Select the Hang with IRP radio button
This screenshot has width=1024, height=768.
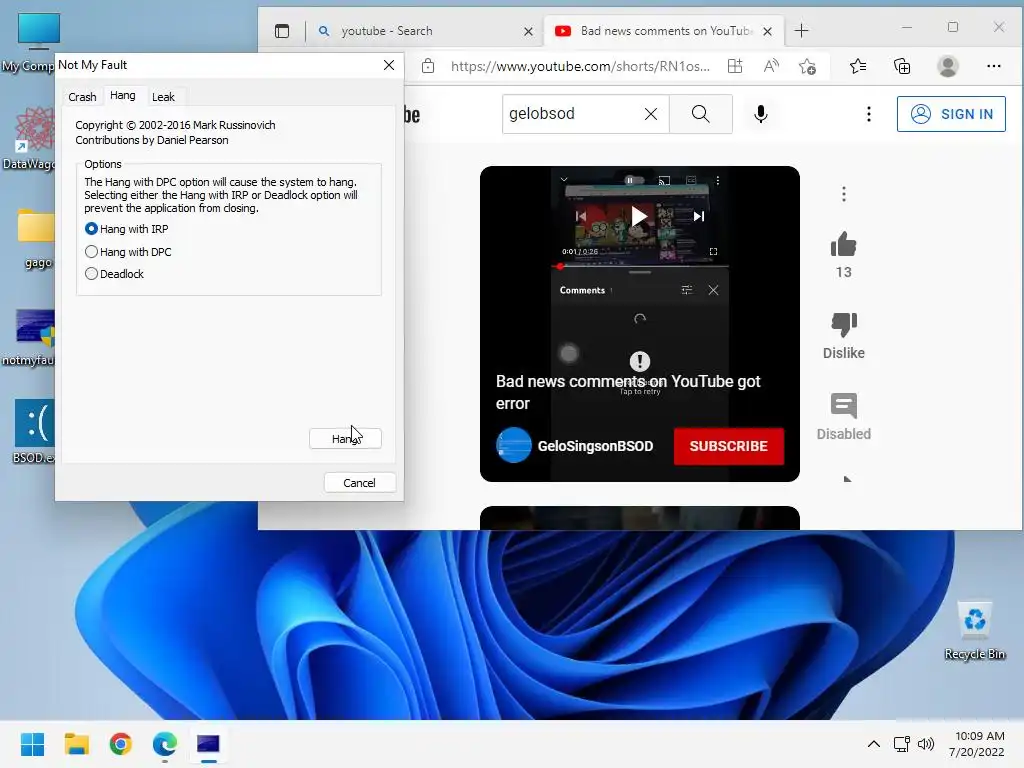(x=91, y=229)
